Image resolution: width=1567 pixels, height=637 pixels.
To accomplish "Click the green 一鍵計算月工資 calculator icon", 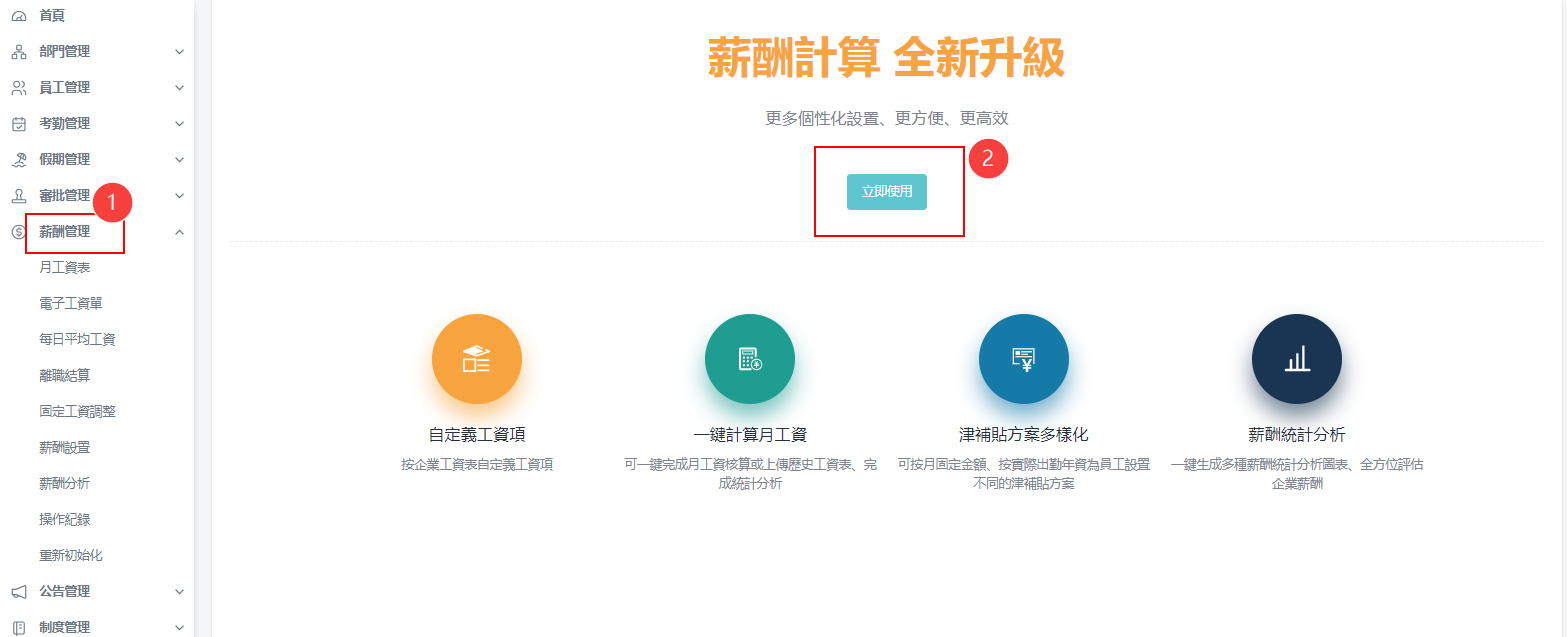I will click(749, 359).
